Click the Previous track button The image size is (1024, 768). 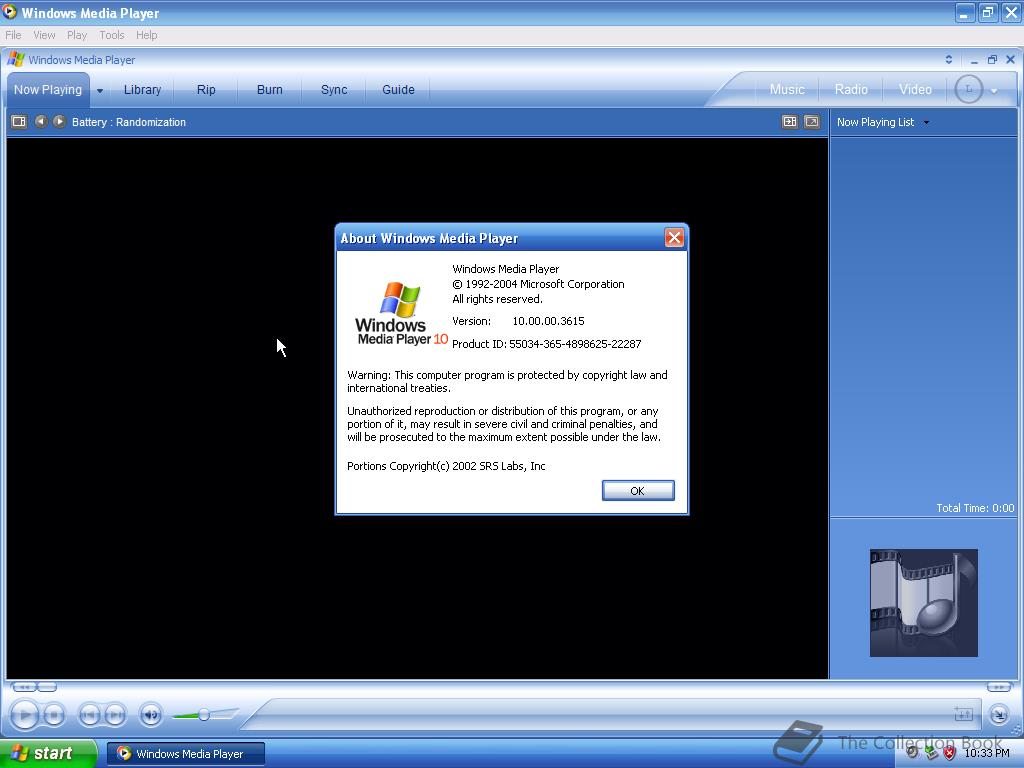pos(89,716)
